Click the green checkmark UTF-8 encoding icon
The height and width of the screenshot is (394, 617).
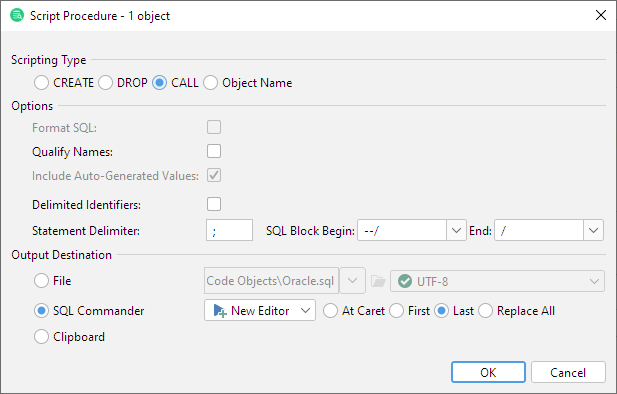(x=405, y=281)
